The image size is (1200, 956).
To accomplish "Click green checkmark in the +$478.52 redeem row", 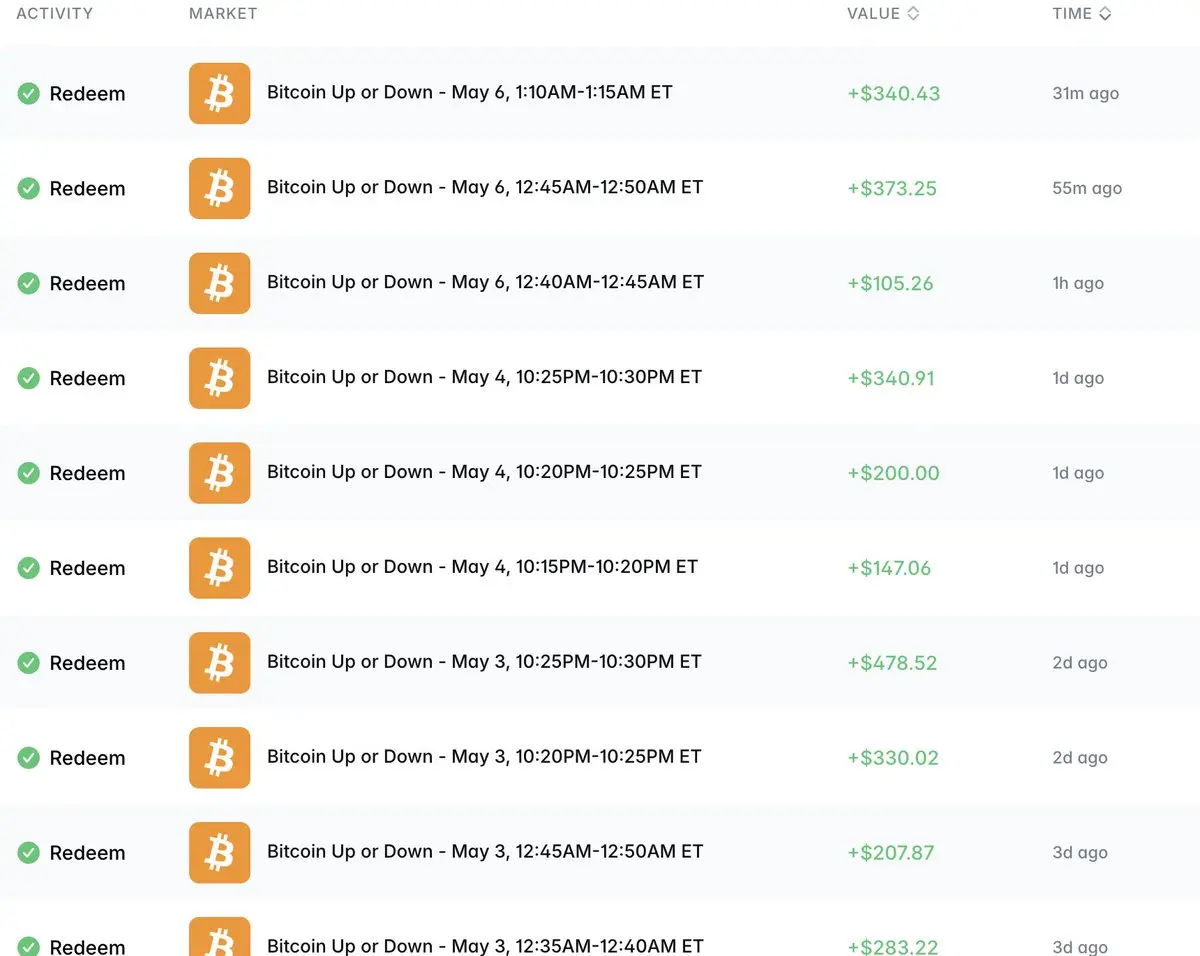I will (29, 663).
